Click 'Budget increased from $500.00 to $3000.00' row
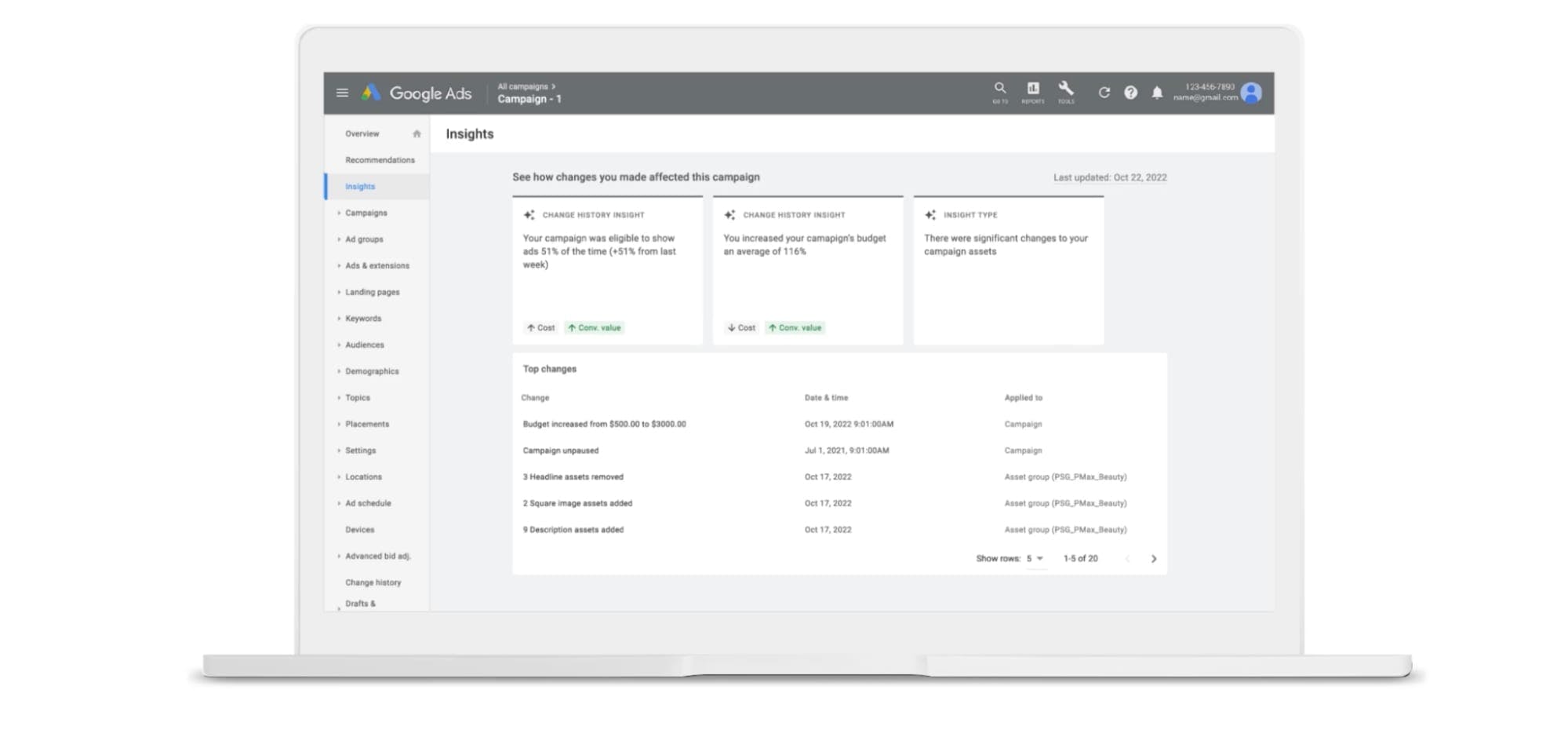 (x=839, y=424)
